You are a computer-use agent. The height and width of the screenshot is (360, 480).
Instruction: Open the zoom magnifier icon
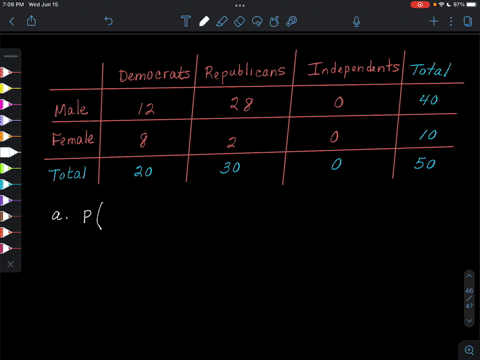tap(469, 350)
